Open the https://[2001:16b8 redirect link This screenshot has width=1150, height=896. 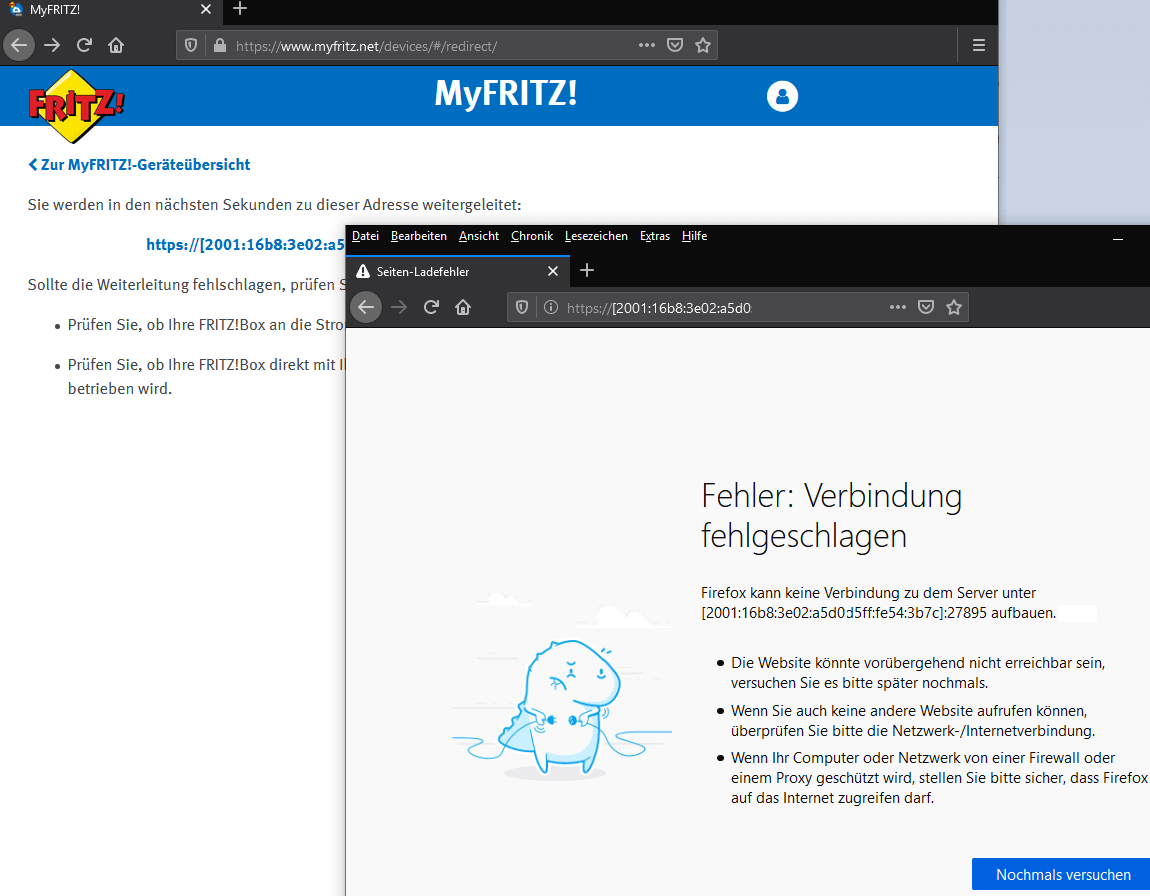point(245,245)
